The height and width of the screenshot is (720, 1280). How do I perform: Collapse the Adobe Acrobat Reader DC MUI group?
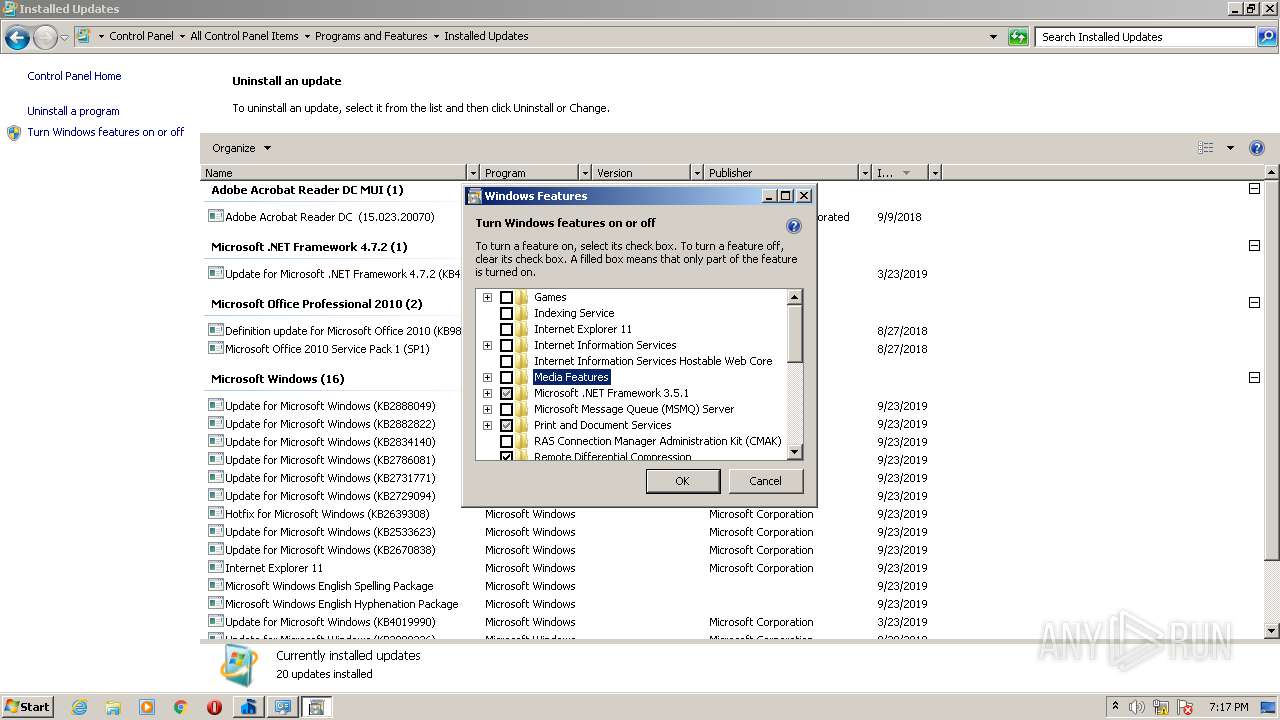1254,189
